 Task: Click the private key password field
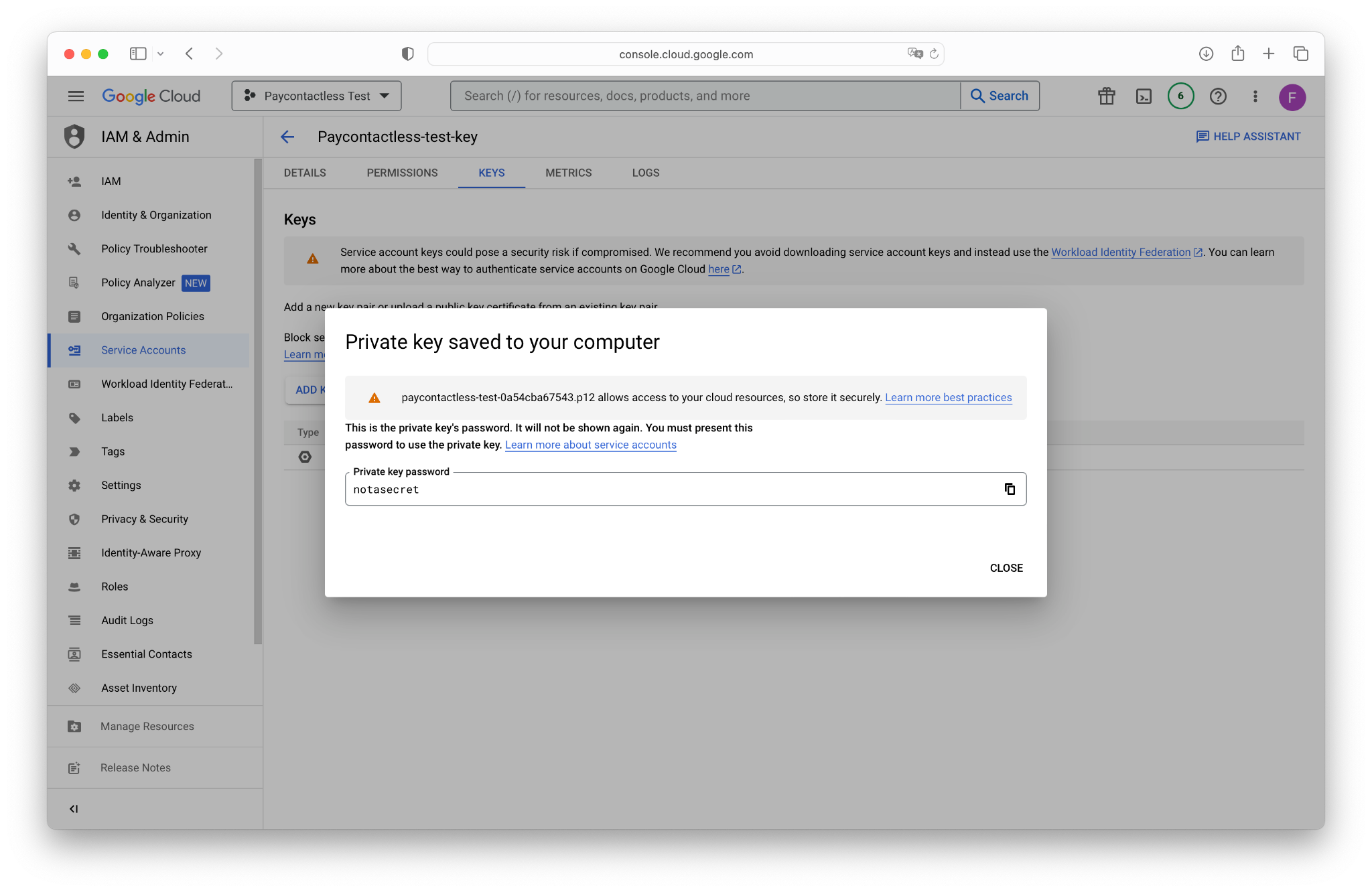pos(670,490)
